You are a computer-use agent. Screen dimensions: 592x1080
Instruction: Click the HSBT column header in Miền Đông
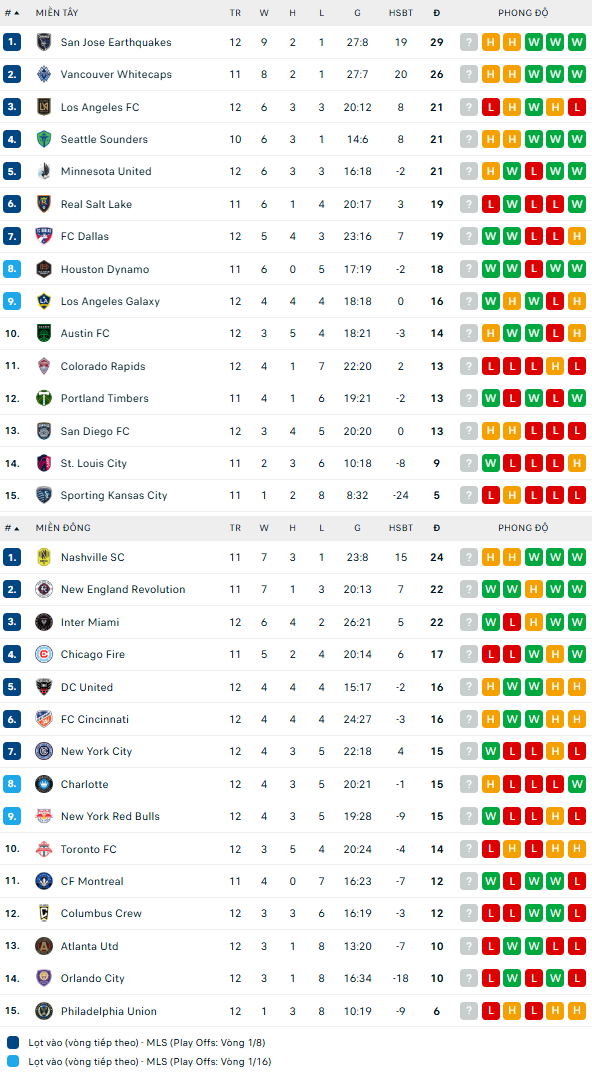(400, 528)
